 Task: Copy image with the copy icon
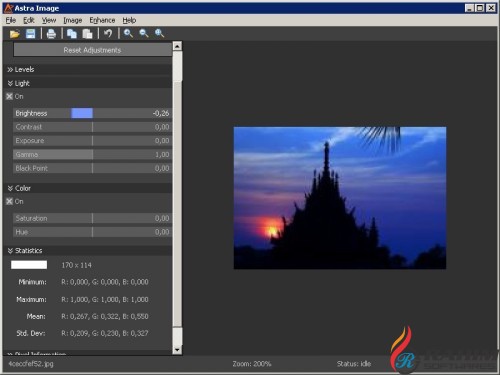[x=72, y=34]
